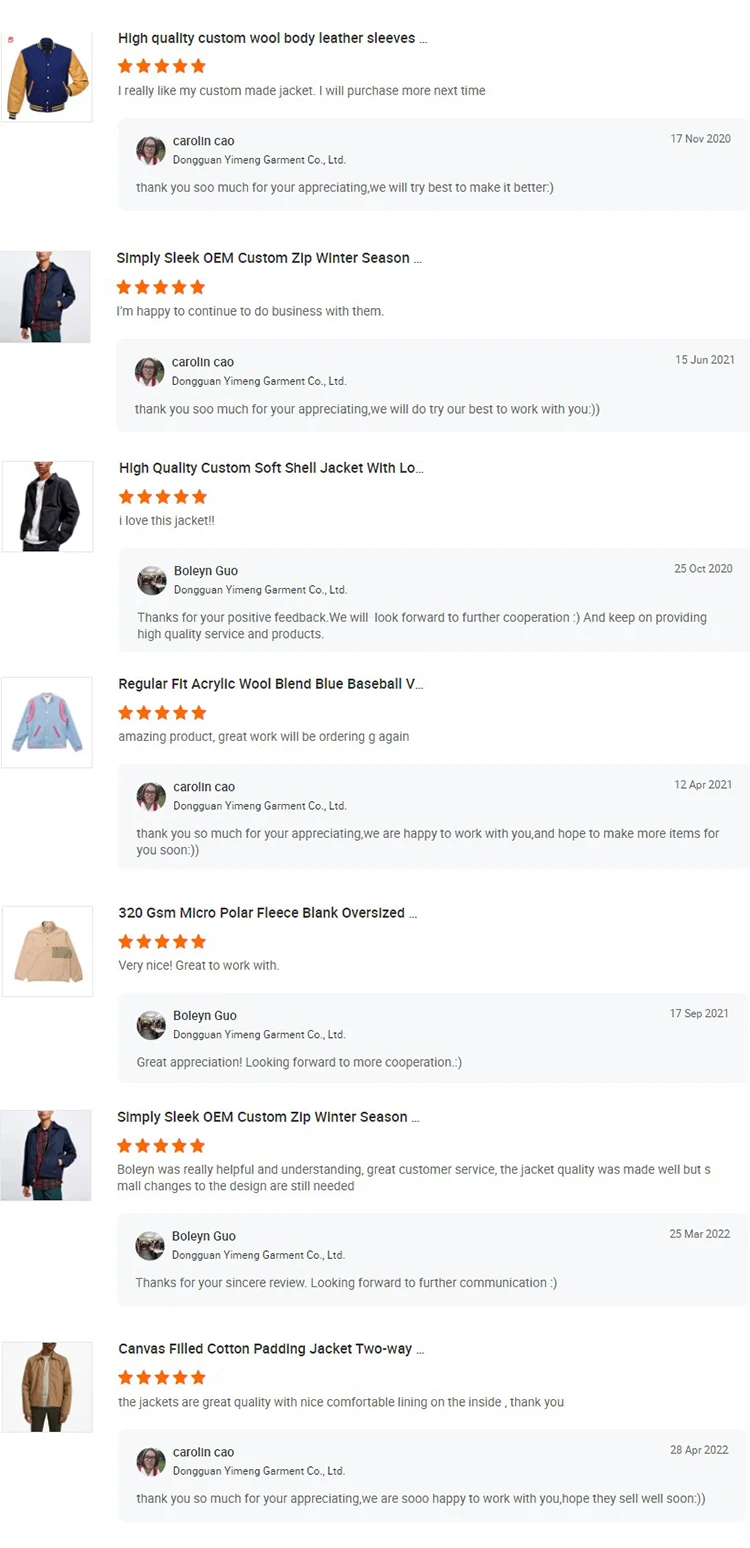Click the light blue baseball jacket thumbnail
750x1548 pixels.
(47, 722)
